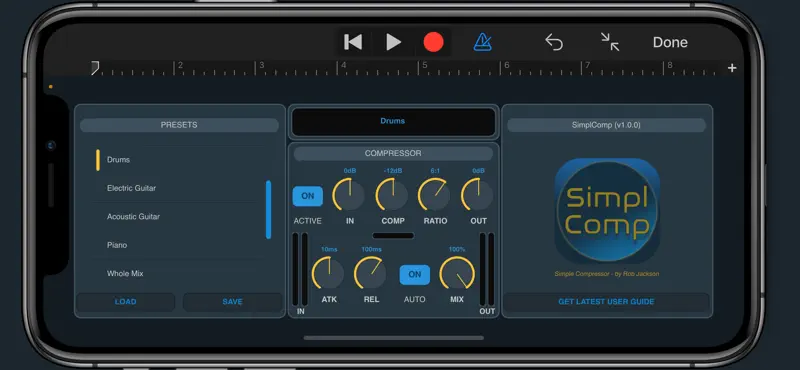
Task: Tap the LOAD preset button
Action: click(126, 302)
